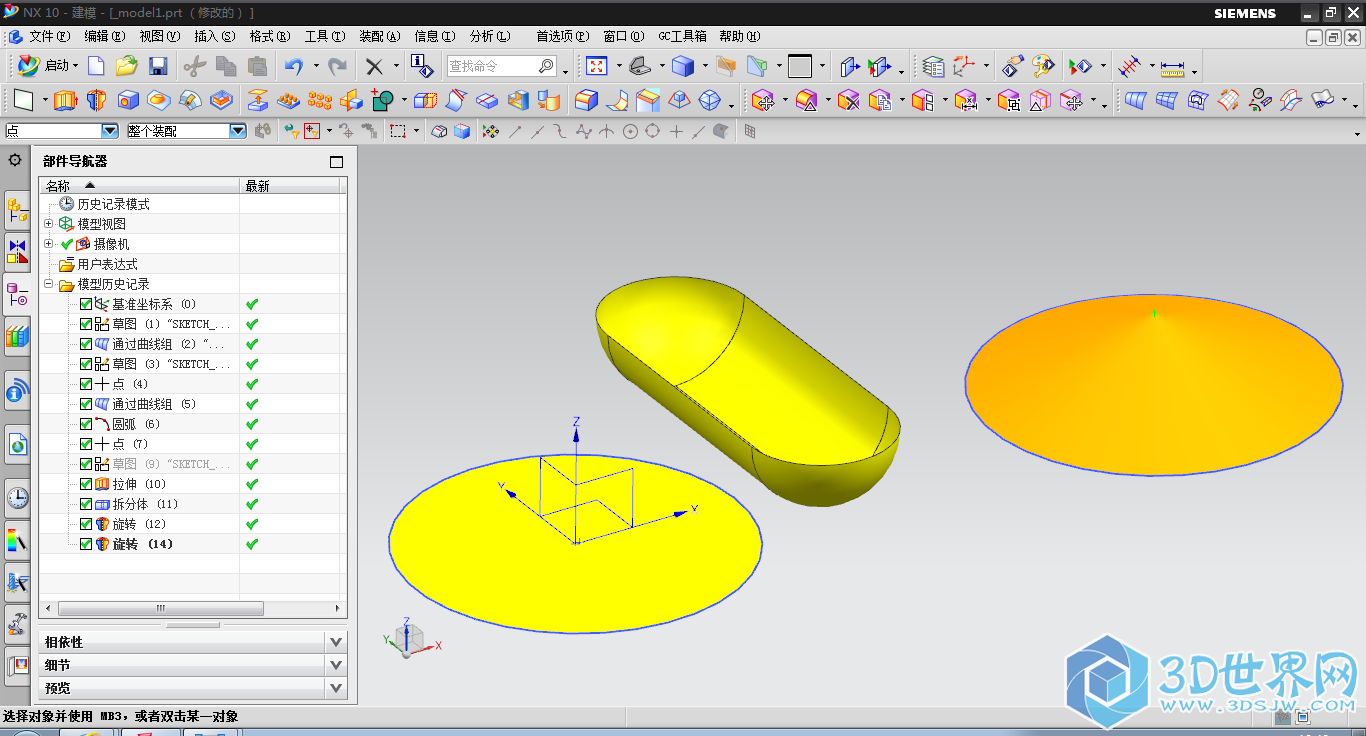The height and width of the screenshot is (736, 1366).
Task: Expand the 摄像机 tree node
Action: 49,244
